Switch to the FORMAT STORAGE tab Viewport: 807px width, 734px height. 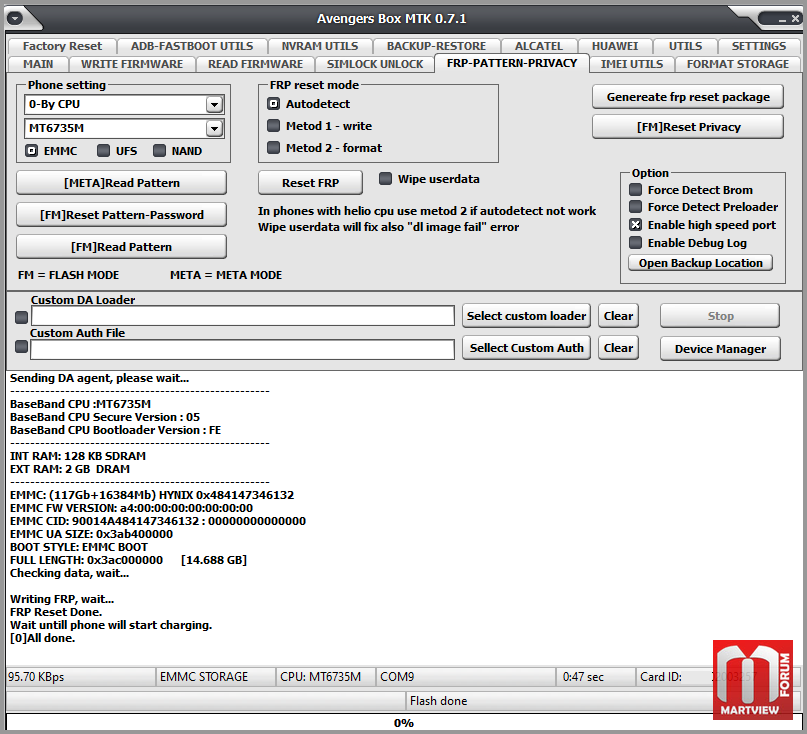738,64
